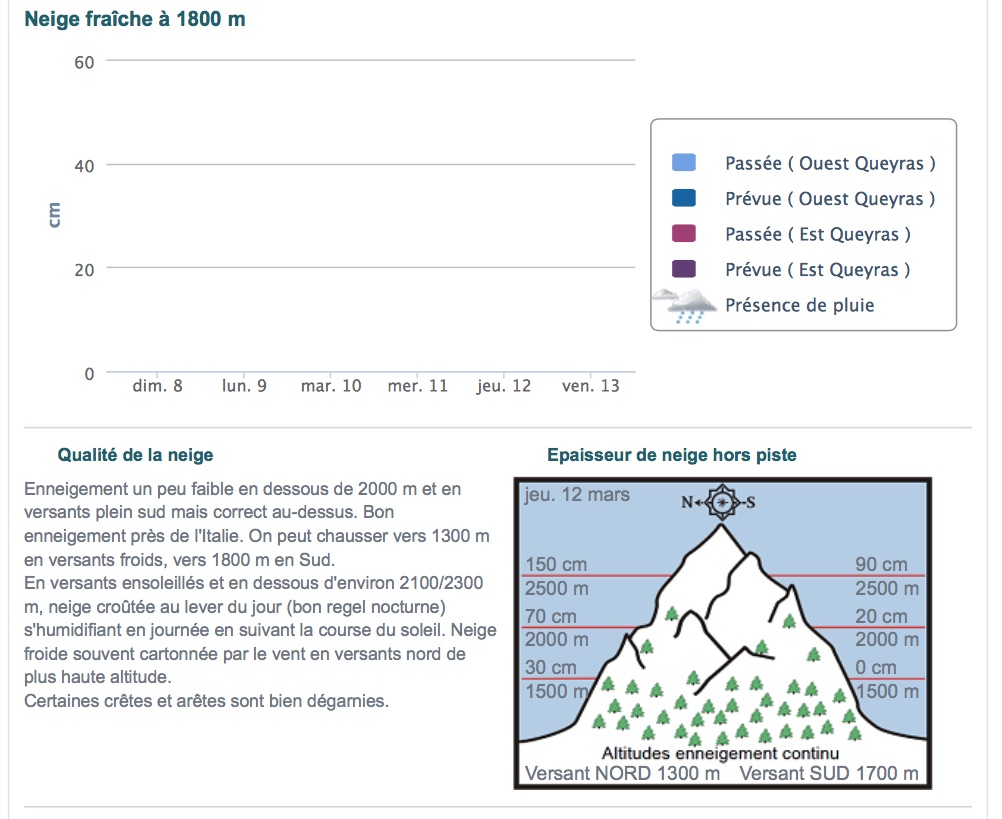1002x819 pixels.
Task: Click the mountain snow depth diagram image
Action: click(723, 633)
